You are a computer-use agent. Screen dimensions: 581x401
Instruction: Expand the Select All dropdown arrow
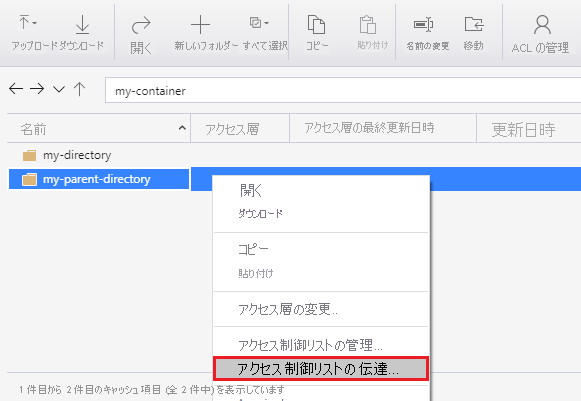266,23
